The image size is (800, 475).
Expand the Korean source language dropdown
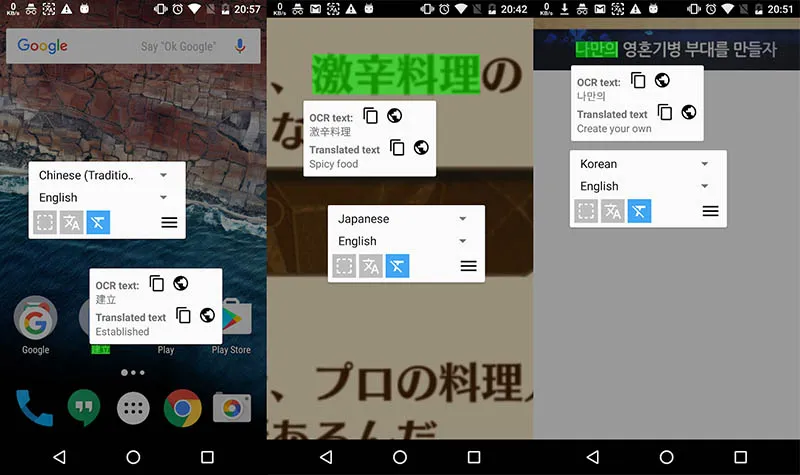(645, 164)
